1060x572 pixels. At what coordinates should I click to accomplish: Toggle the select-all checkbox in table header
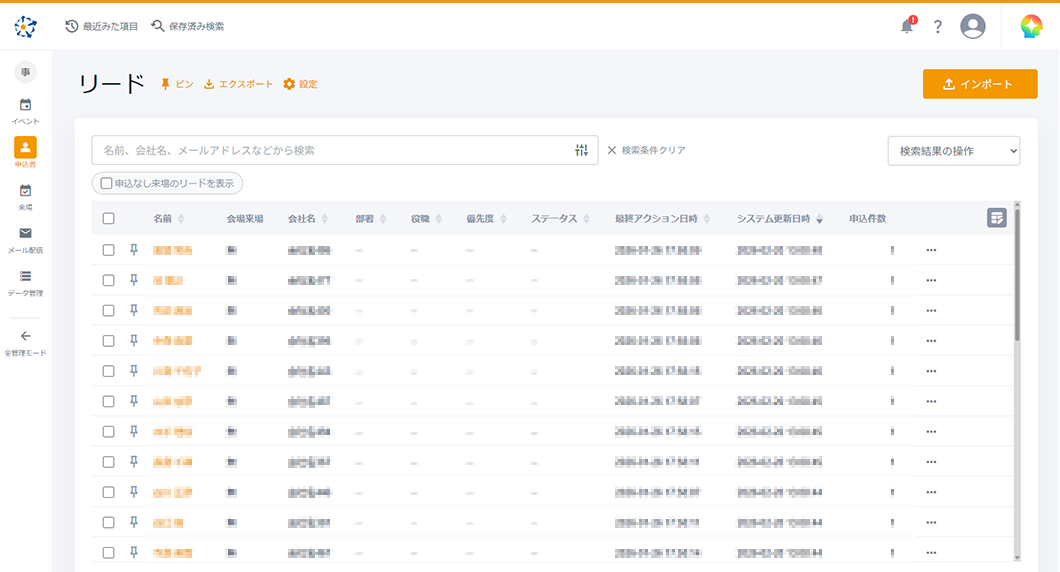click(x=109, y=219)
